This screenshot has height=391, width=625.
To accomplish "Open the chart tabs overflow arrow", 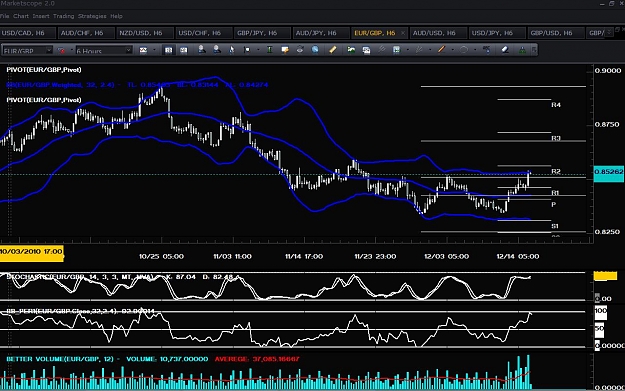I will coord(609,33).
